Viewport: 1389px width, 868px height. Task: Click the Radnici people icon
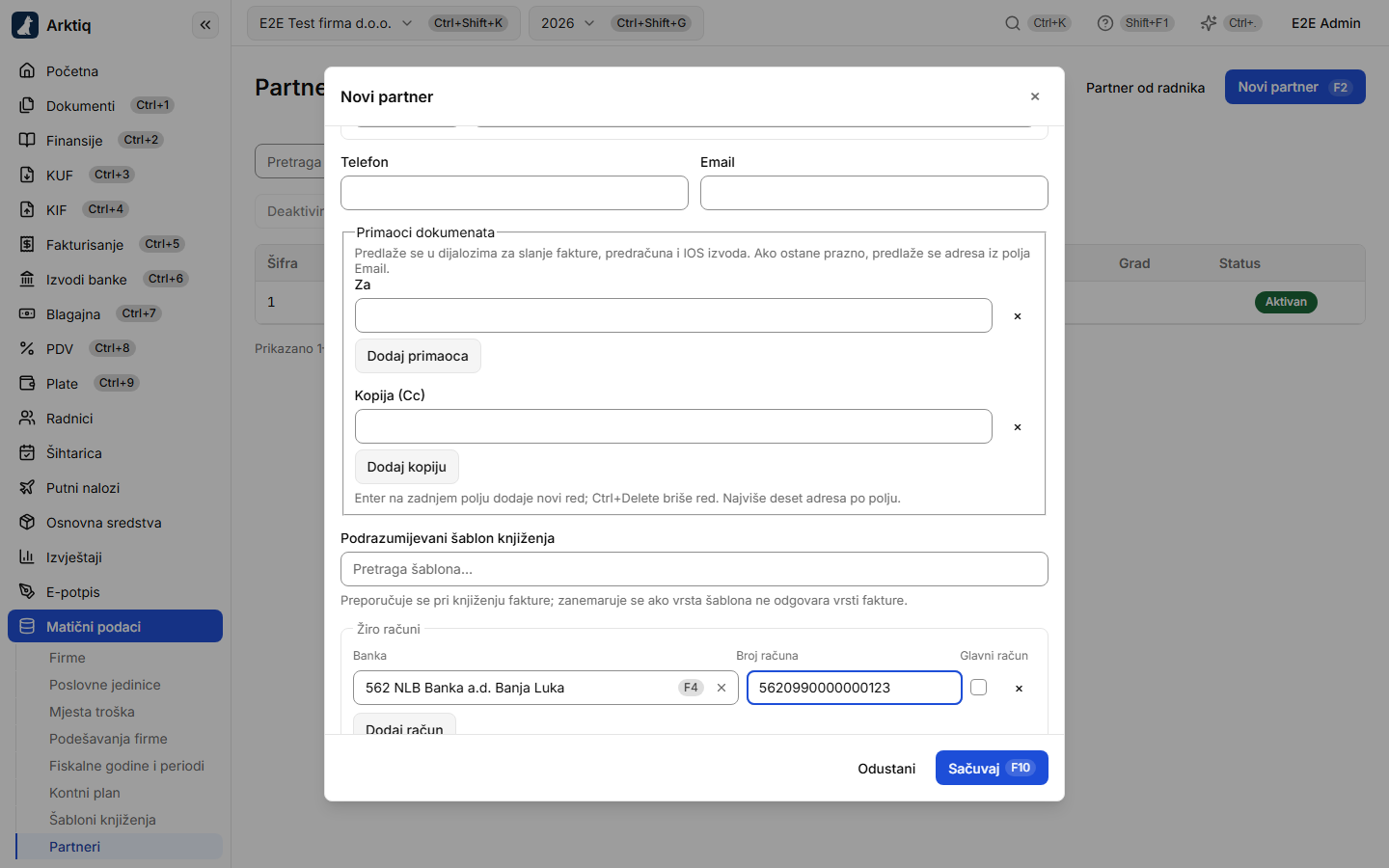coord(27,419)
